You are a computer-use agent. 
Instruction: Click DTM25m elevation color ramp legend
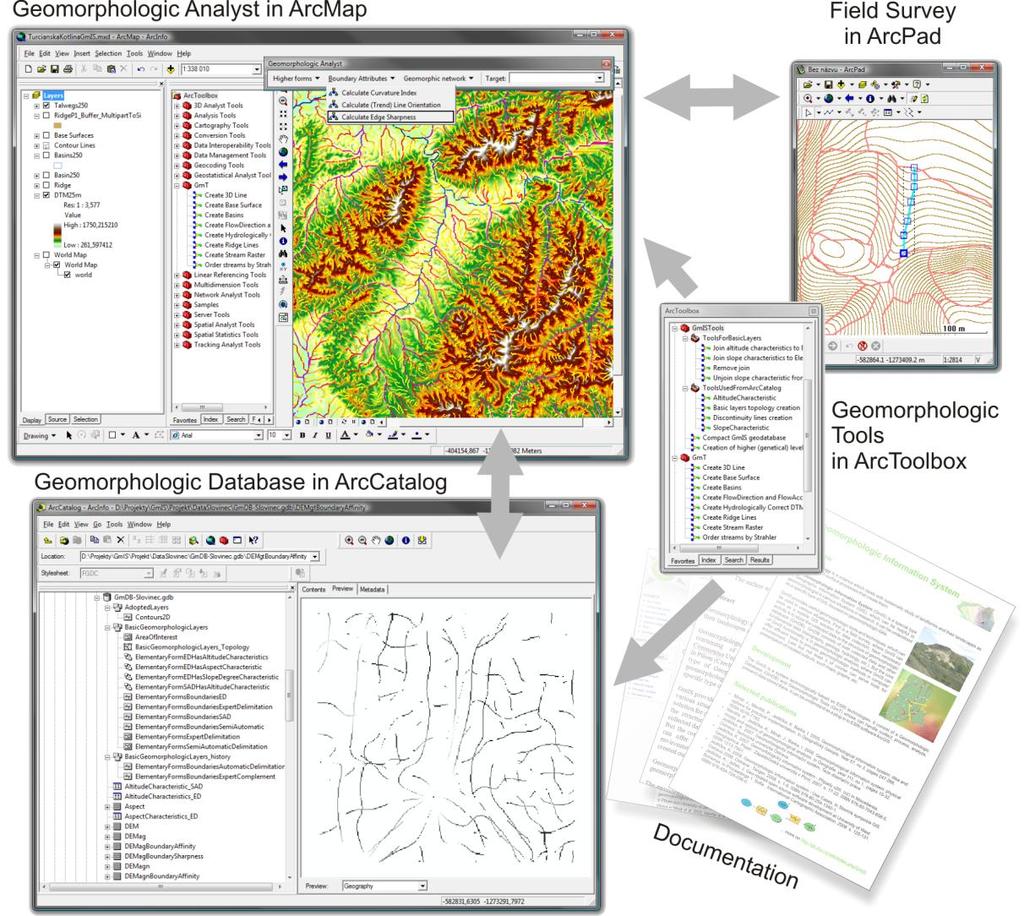click(x=57, y=236)
